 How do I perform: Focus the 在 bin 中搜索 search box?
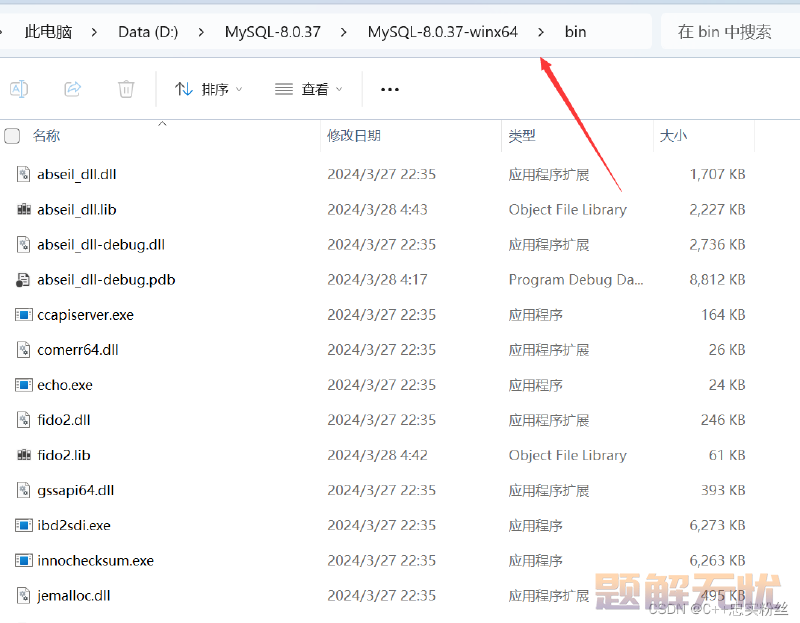[730, 32]
